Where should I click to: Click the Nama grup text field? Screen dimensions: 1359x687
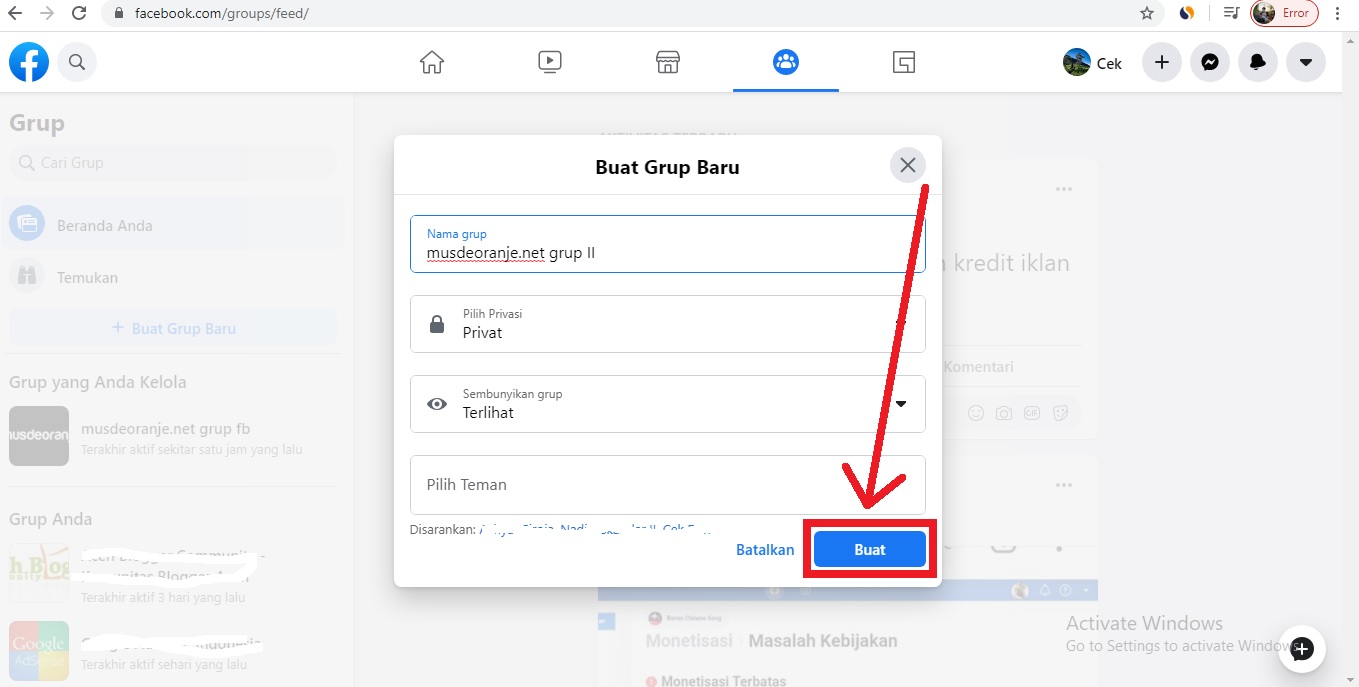(667, 245)
